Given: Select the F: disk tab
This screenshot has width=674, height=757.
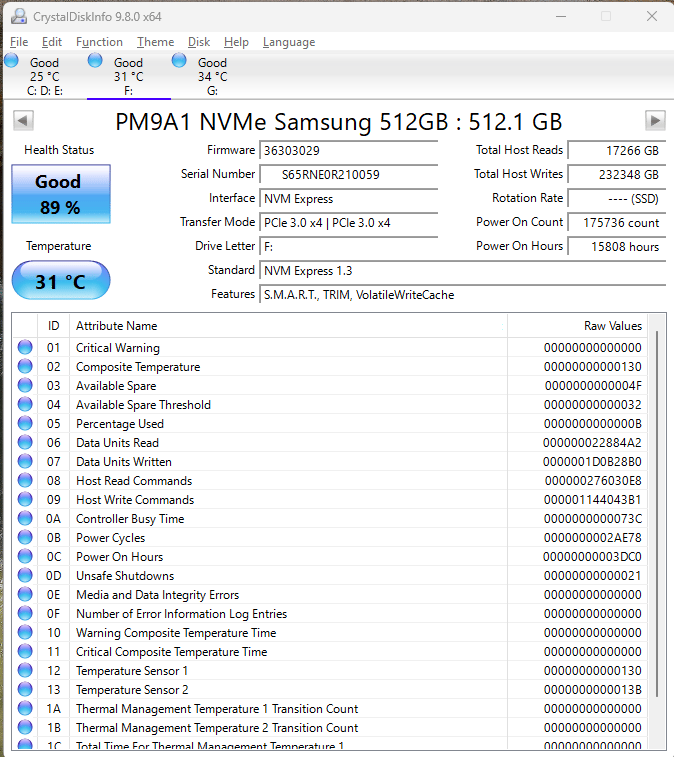Looking at the screenshot, I should point(128,76).
